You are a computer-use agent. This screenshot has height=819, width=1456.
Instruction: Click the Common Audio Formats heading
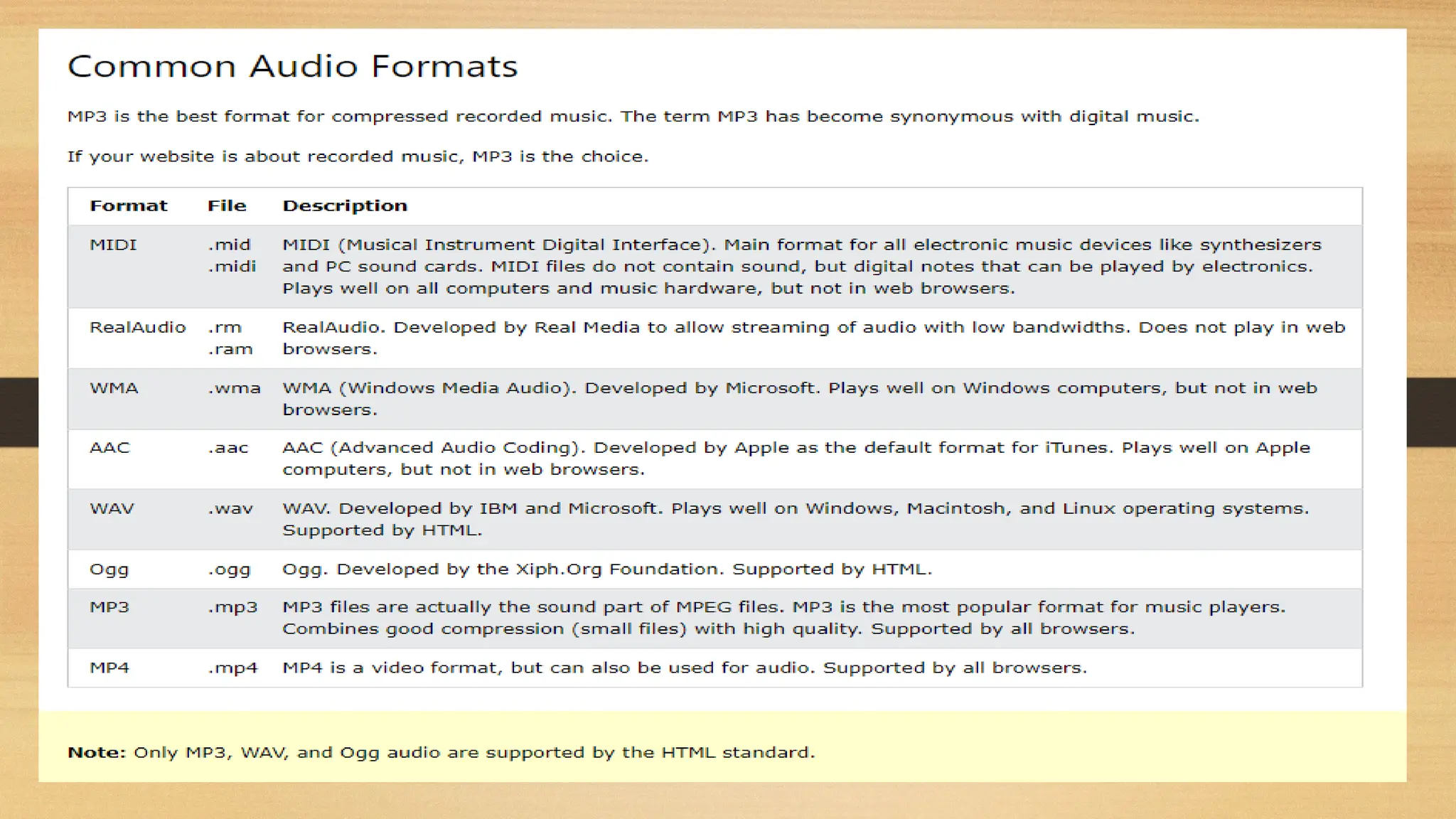(x=292, y=66)
